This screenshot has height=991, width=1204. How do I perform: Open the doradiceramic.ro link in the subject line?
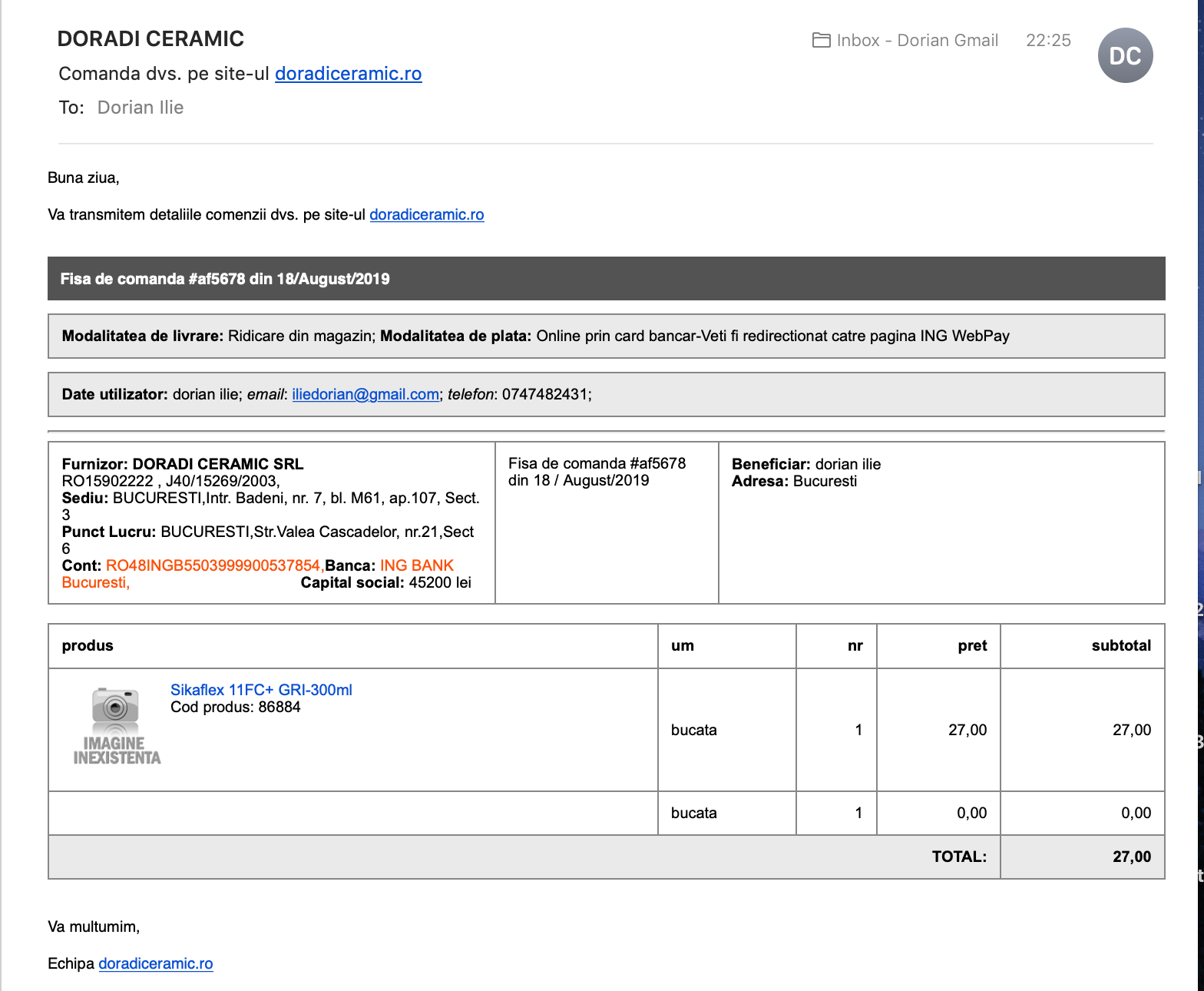coord(348,74)
